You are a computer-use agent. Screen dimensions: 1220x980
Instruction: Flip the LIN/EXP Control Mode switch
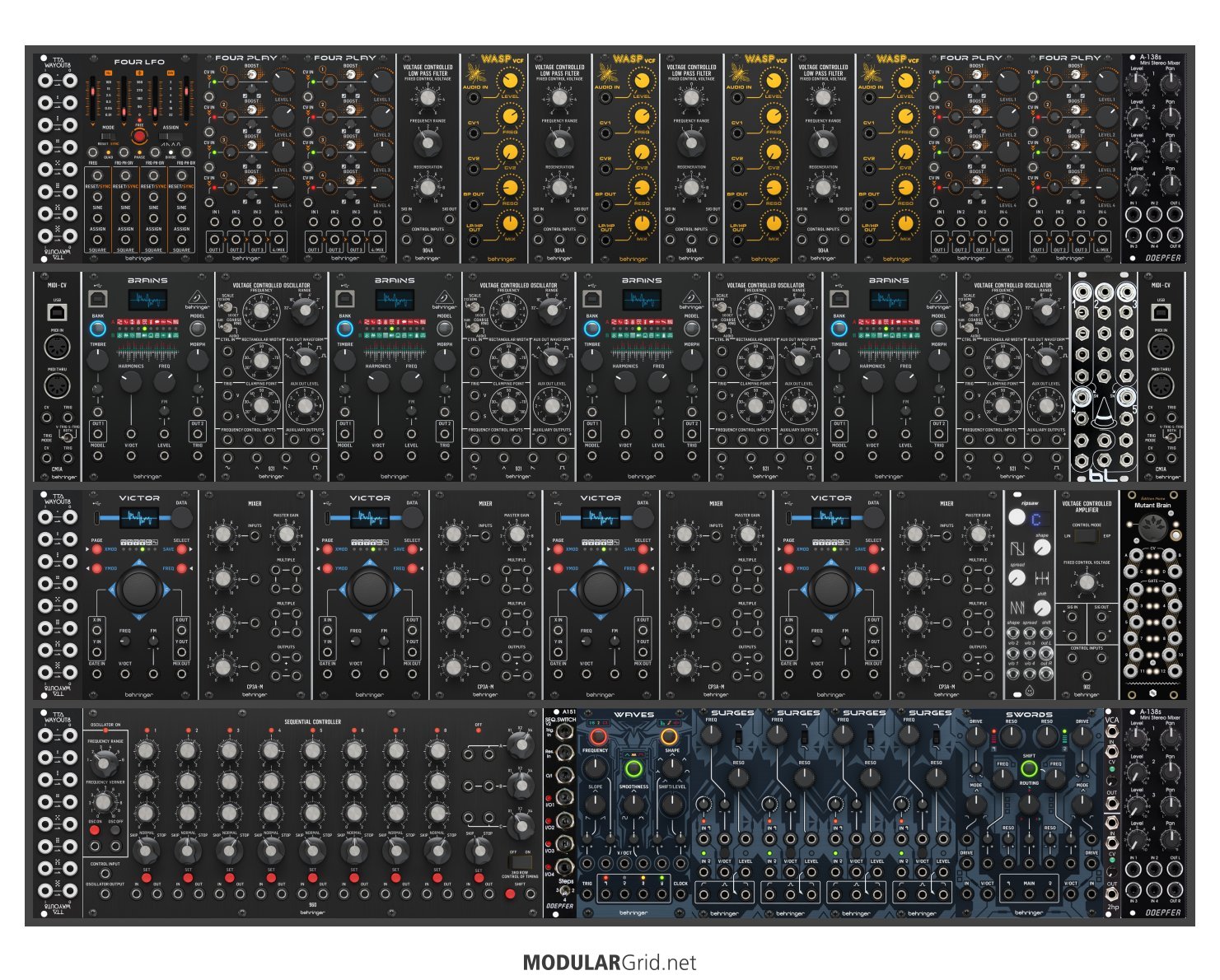pyautogui.click(x=1087, y=535)
